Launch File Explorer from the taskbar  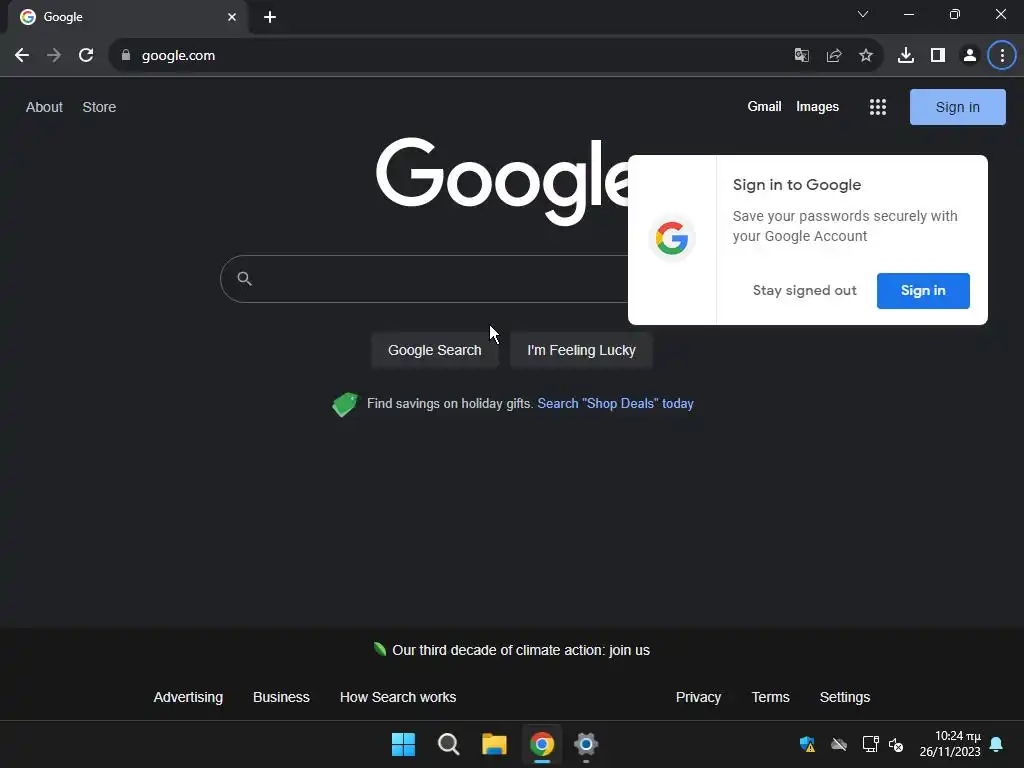point(494,744)
